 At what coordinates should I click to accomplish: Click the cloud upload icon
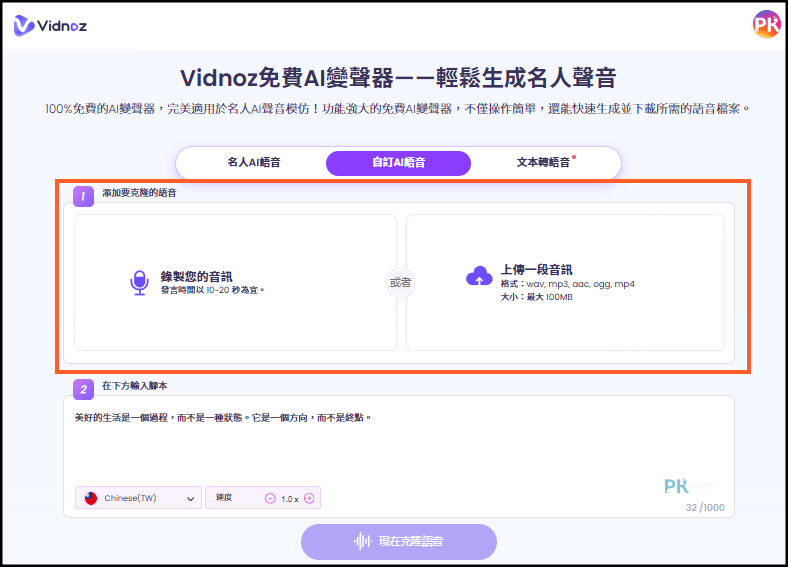tap(479, 276)
